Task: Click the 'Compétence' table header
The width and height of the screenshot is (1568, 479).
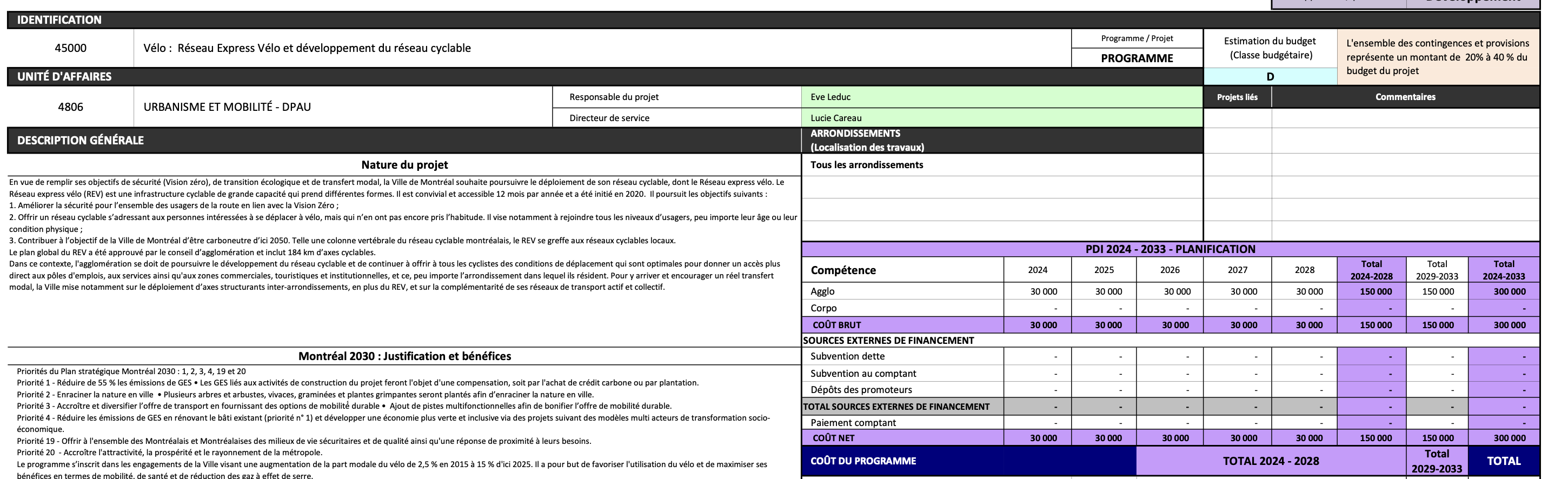Action: click(x=903, y=270)
